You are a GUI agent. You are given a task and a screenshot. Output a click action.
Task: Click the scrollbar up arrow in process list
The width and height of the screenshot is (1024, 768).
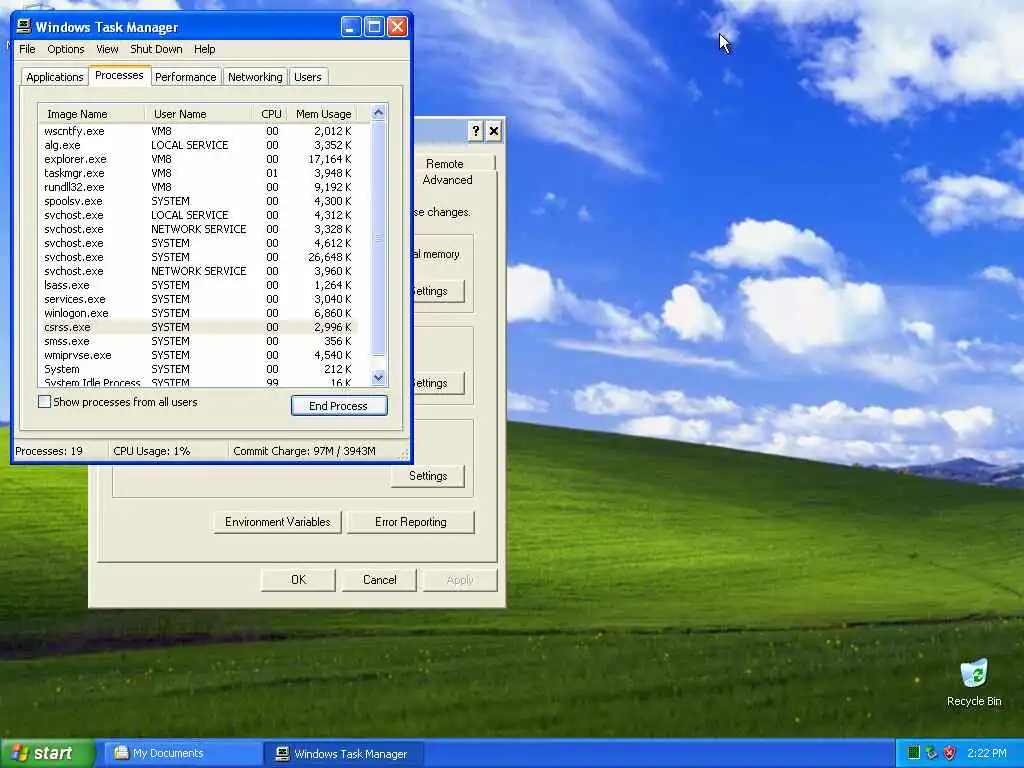pyautogui.click(x=378, y=112)
